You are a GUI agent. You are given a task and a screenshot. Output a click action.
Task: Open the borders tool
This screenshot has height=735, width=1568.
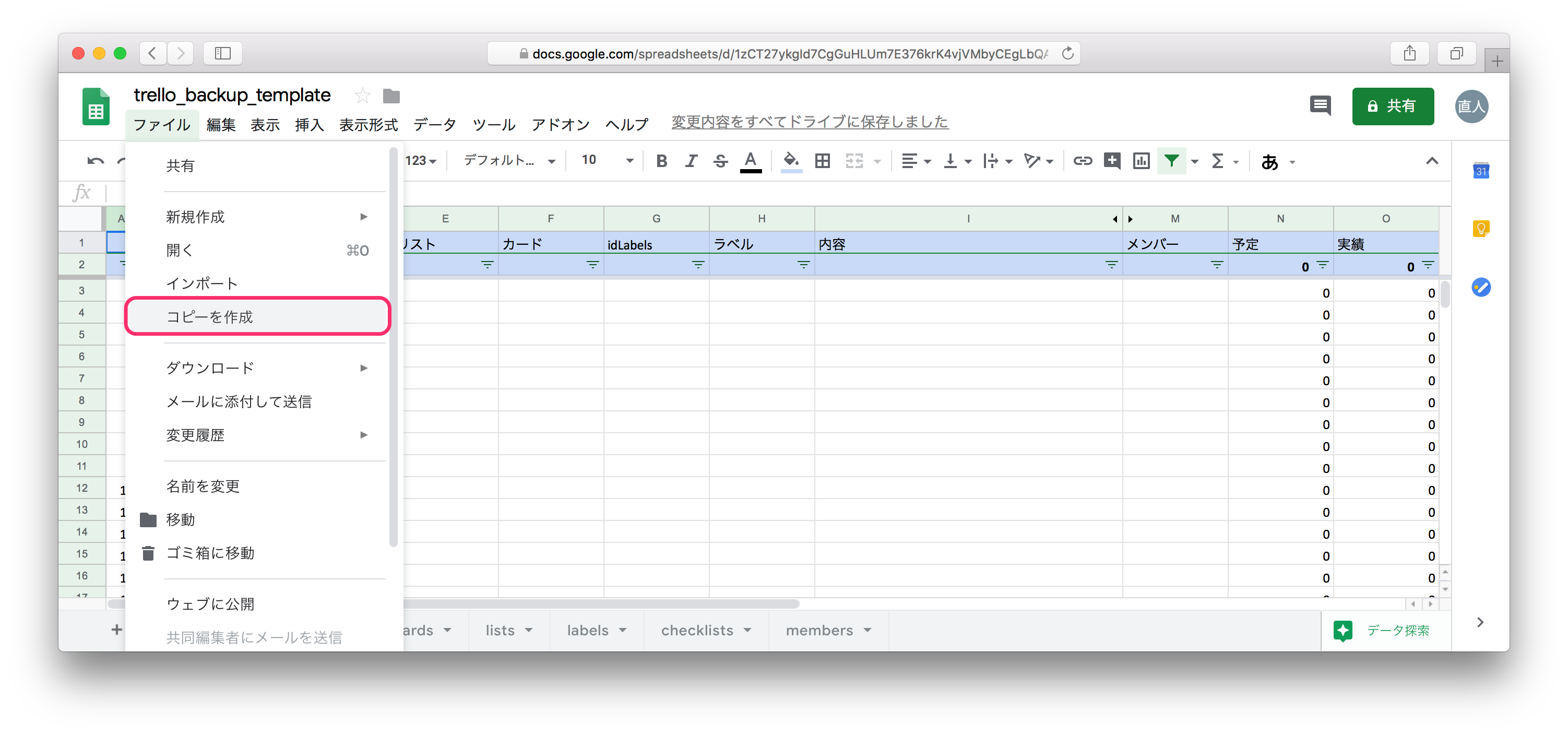point(822,161)
